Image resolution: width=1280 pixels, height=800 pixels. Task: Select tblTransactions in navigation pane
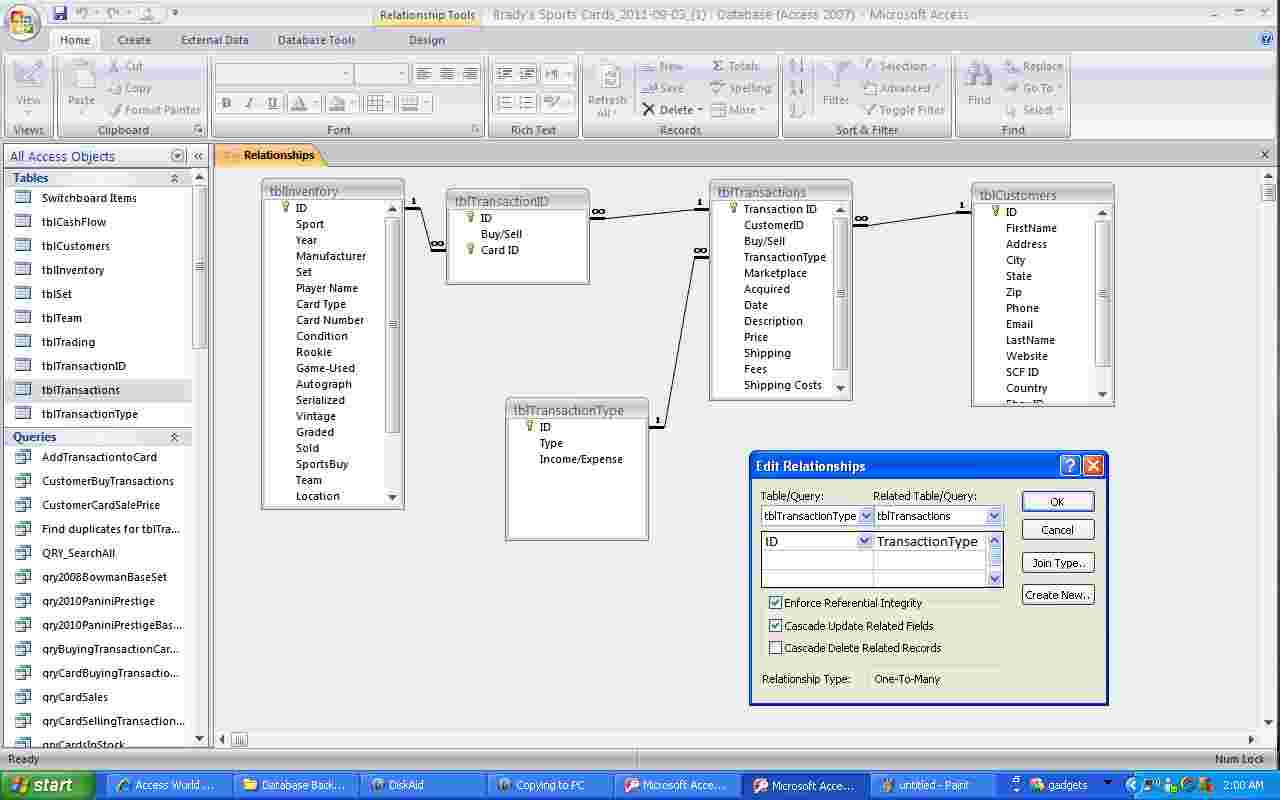pyautogui.click(x=97, y=390)
